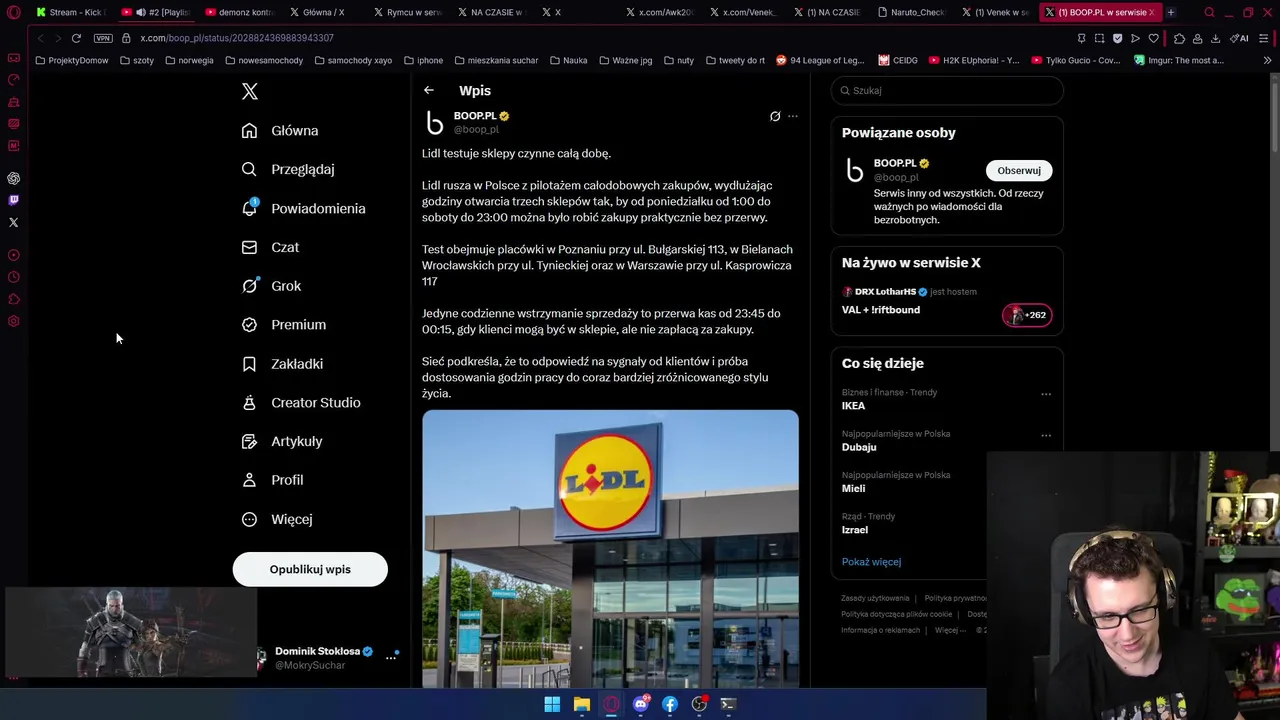1280x720 pixels.
Task: Open Powiadomienia notifications
Action: click(x=303, y=209)
